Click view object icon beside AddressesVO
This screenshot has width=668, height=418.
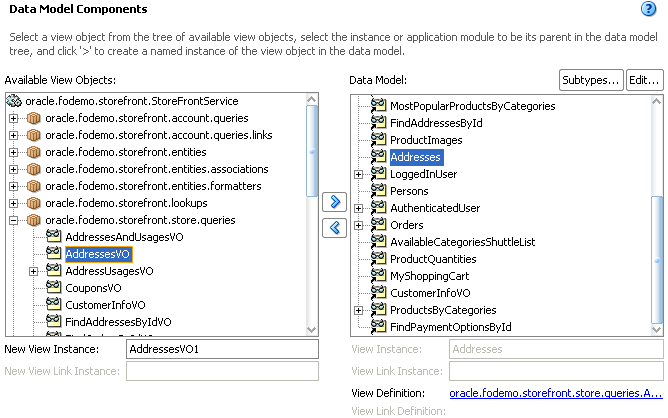point(53,253)
